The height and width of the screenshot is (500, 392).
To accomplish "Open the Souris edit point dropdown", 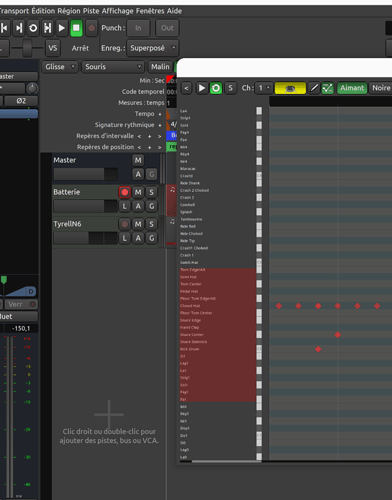I will [113, 67].
